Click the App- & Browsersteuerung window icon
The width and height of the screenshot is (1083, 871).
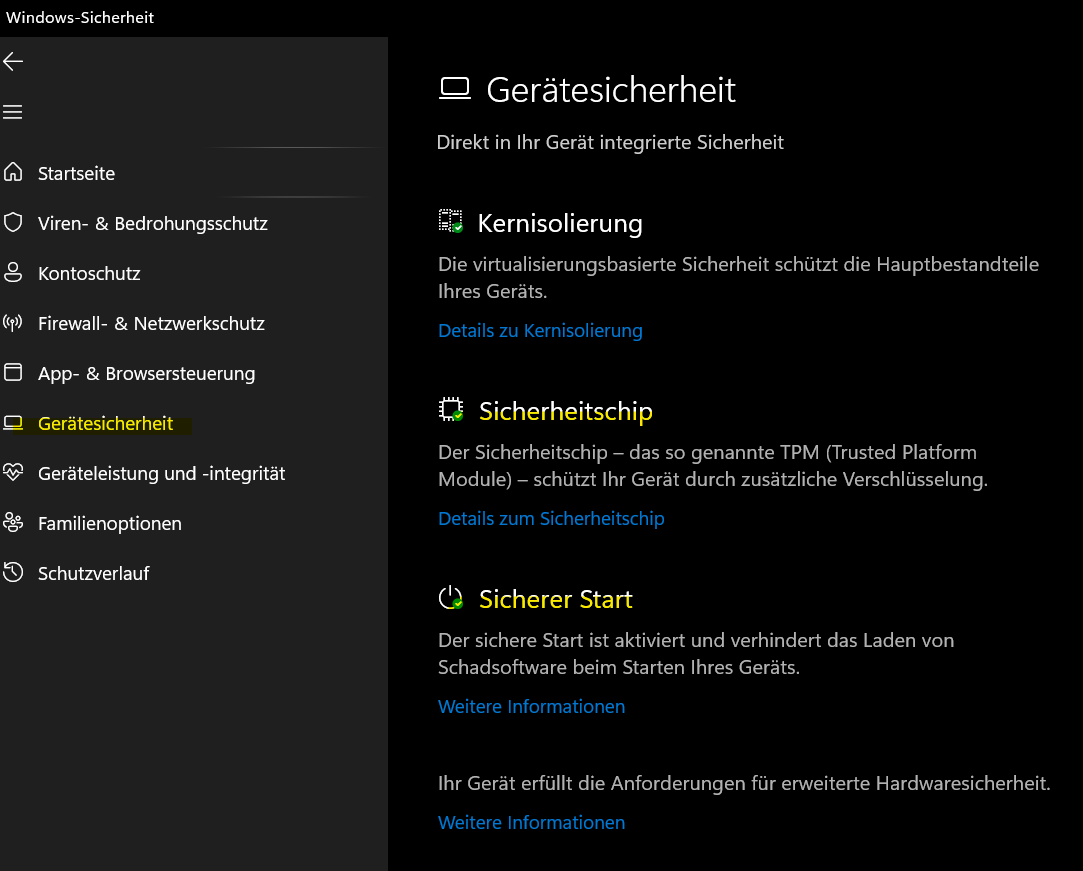[x=13, y=373]
